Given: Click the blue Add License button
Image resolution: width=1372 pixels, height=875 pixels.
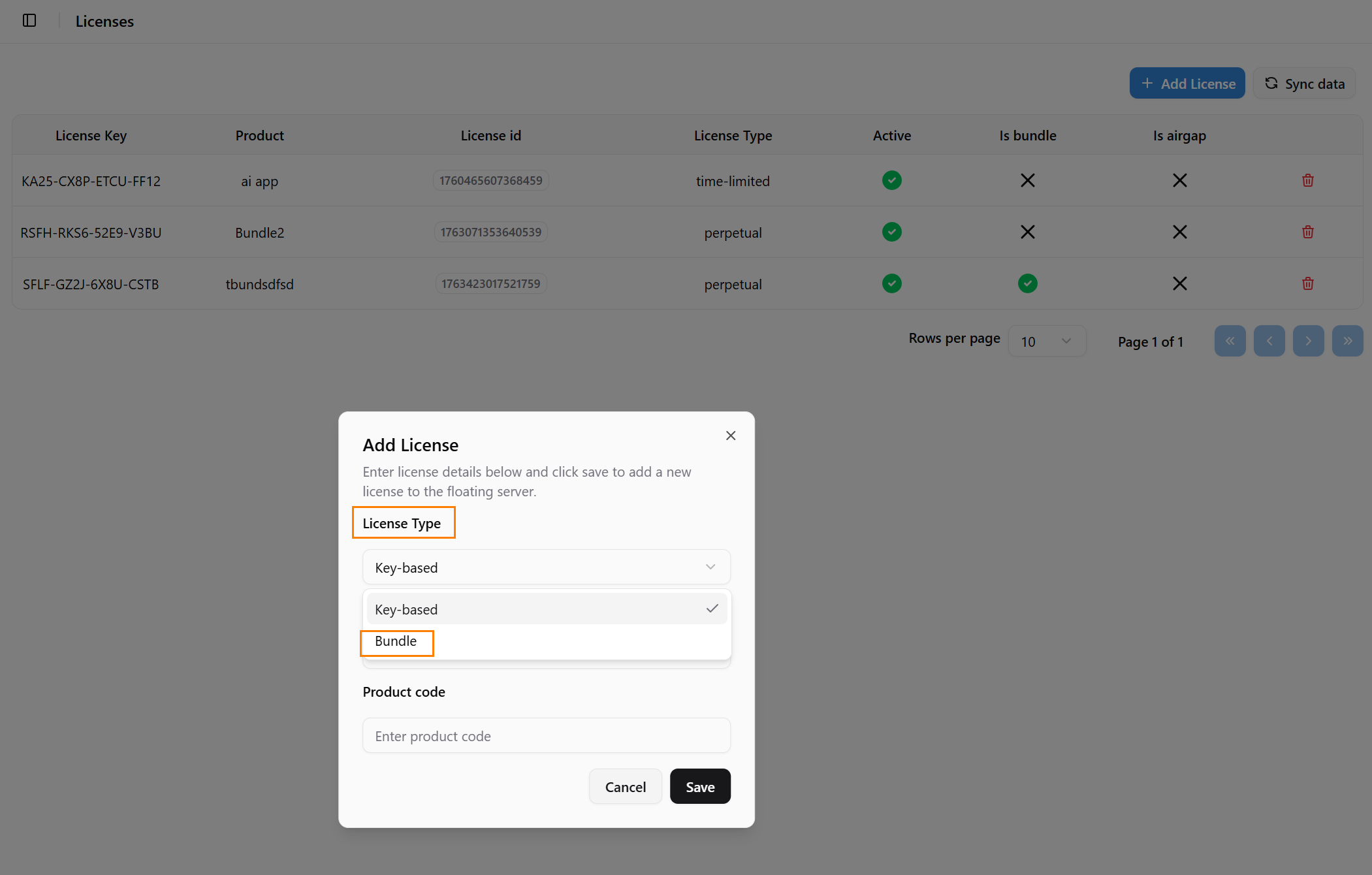Looking at the screenshot, I should [x=1187, y=84].
